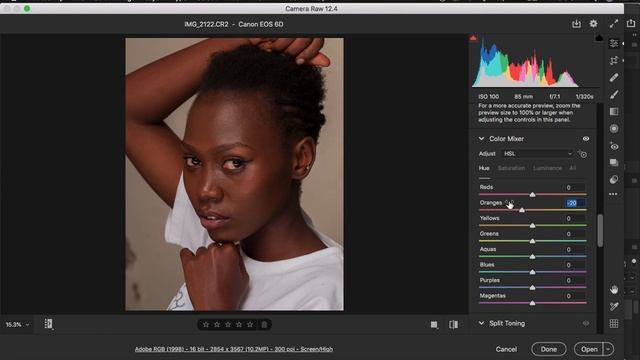Open the Snapshots panel icon
The width and height of the screenshot is (640, 360).
click(613, 162)
